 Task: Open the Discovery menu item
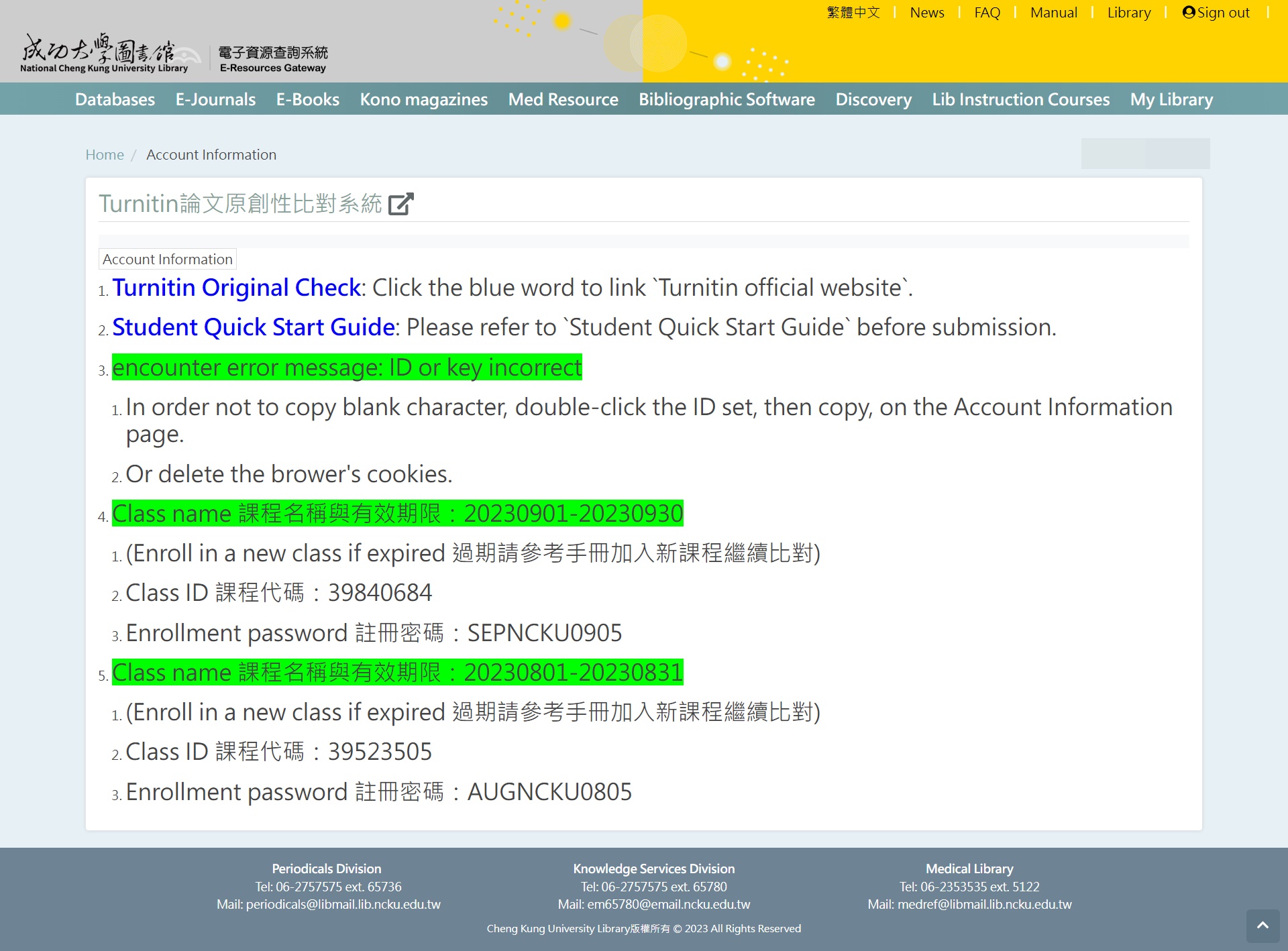pyautogui.click(x=873, y=99)
